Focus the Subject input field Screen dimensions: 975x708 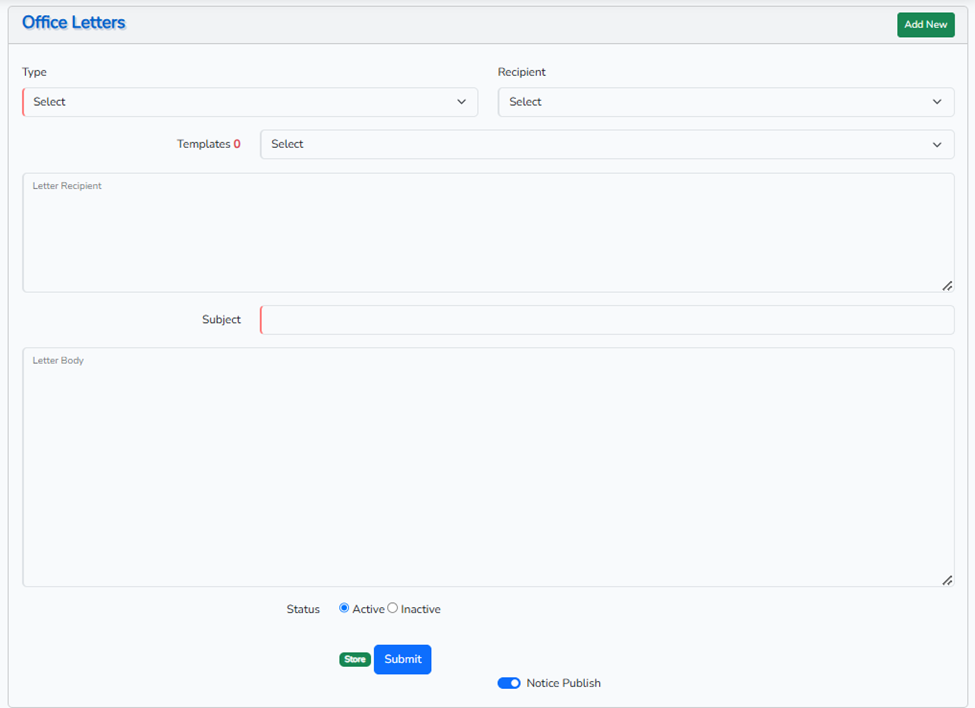pyautogui.click(x=606, y=320)
